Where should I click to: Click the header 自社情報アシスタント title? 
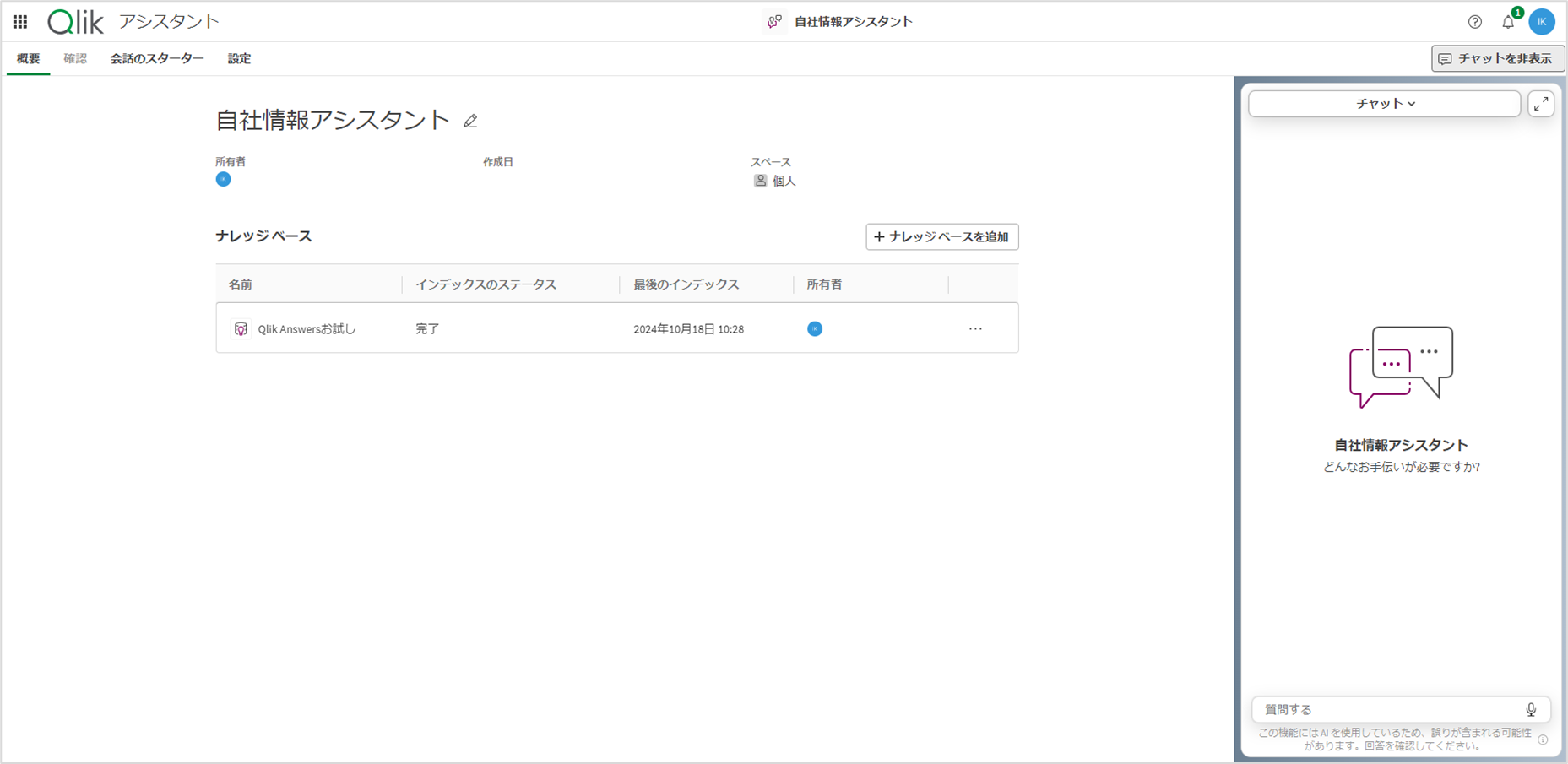coord(854,22)
